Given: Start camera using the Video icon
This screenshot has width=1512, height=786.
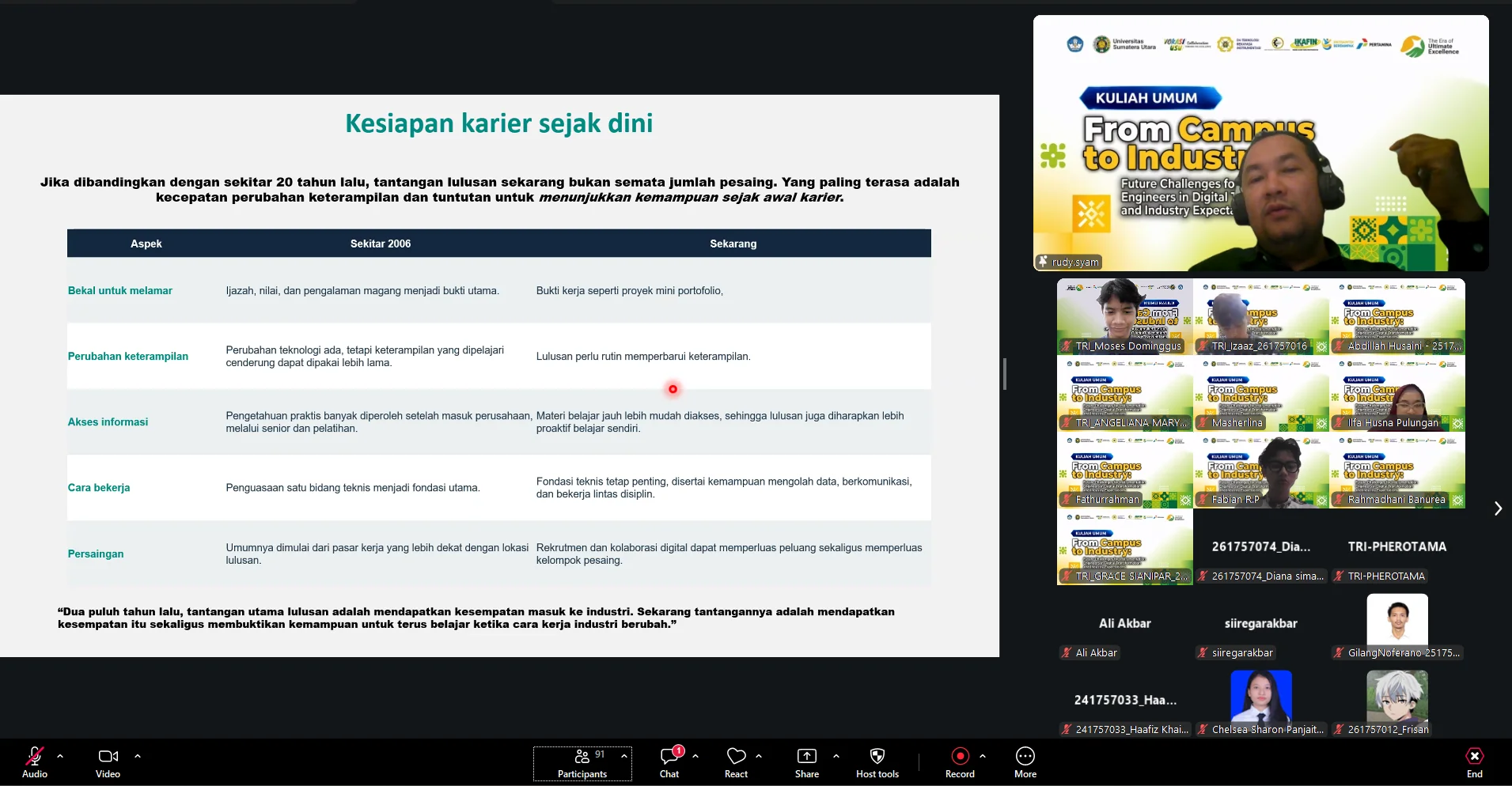Looking at the screenshot, I should (108, 757).
